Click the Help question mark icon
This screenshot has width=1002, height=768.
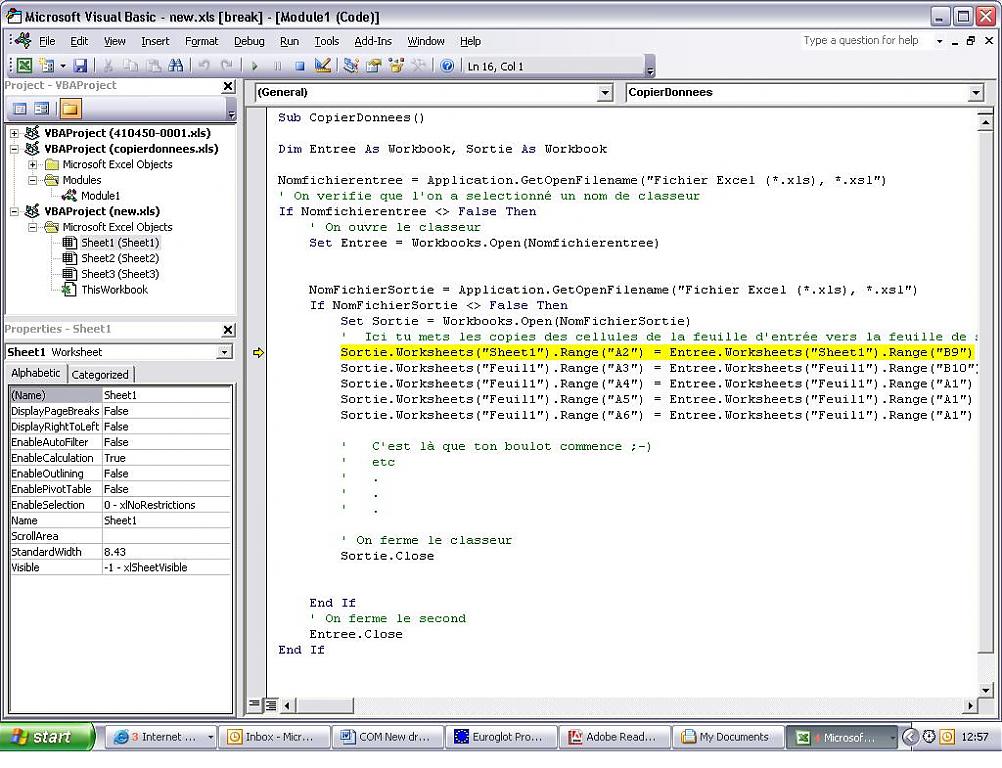click(447, 66)
